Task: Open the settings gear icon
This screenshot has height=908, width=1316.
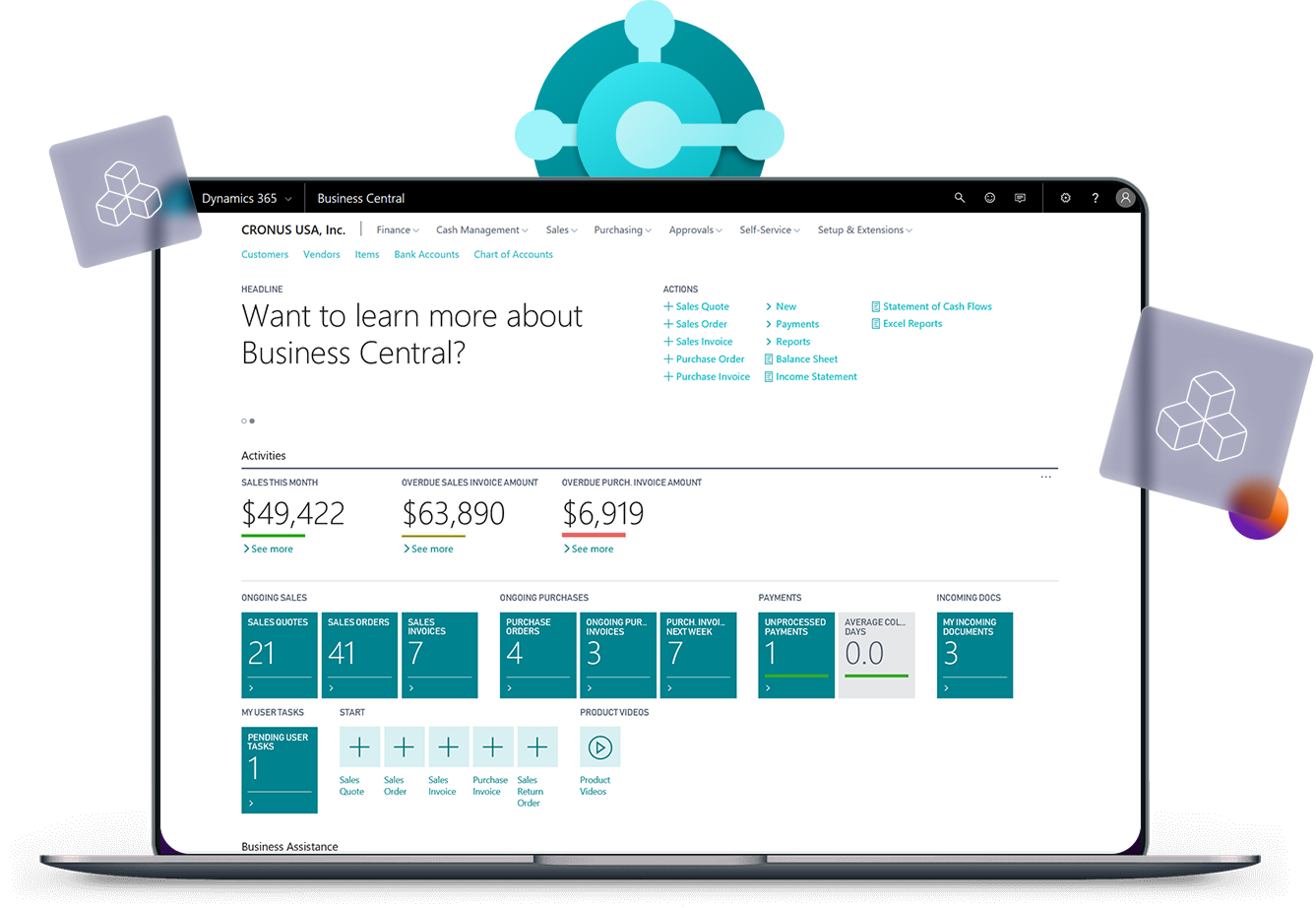Action: [1065, 197]
